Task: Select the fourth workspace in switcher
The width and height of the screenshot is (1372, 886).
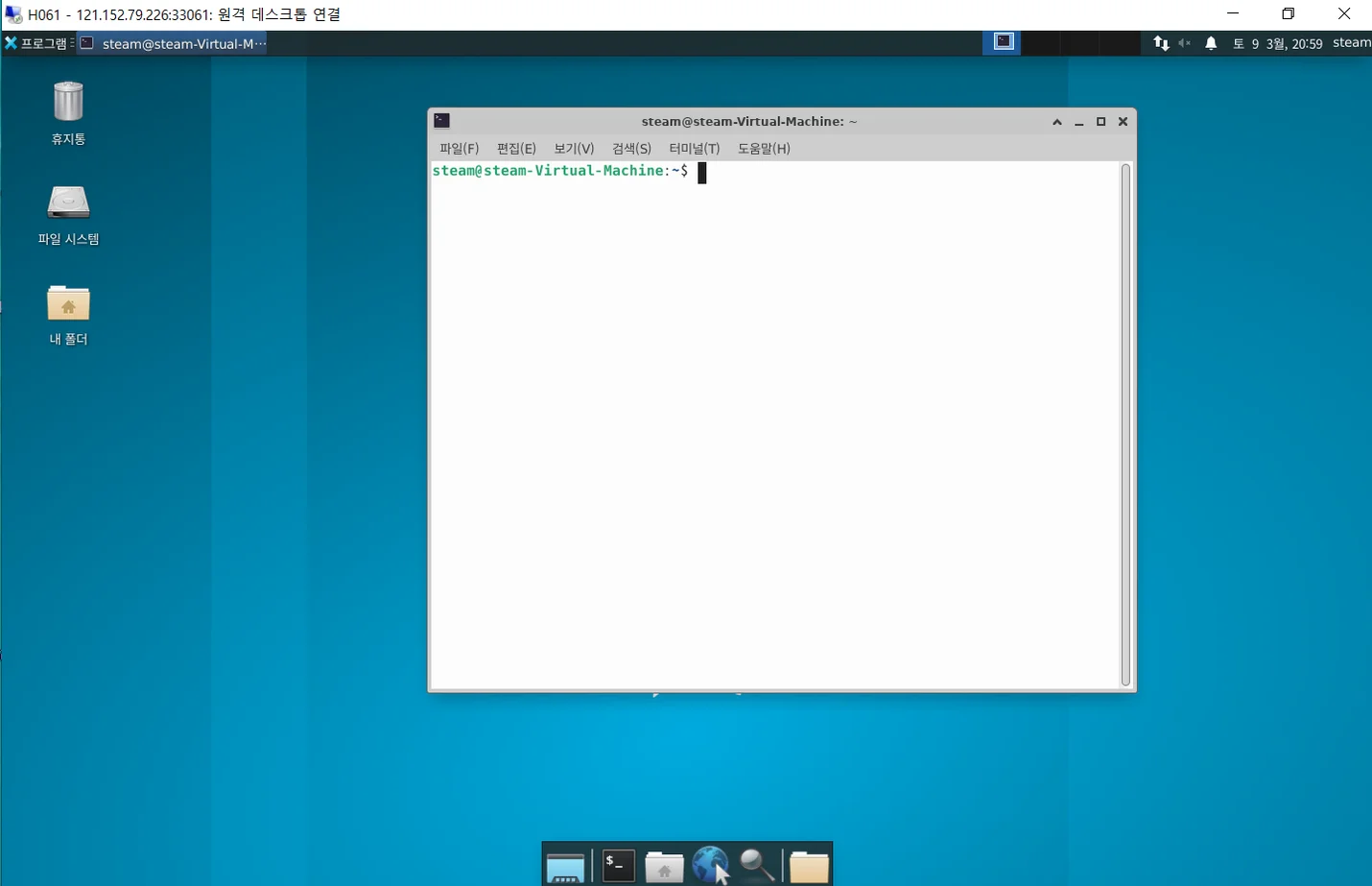Action: click(x=1119, y=42)
